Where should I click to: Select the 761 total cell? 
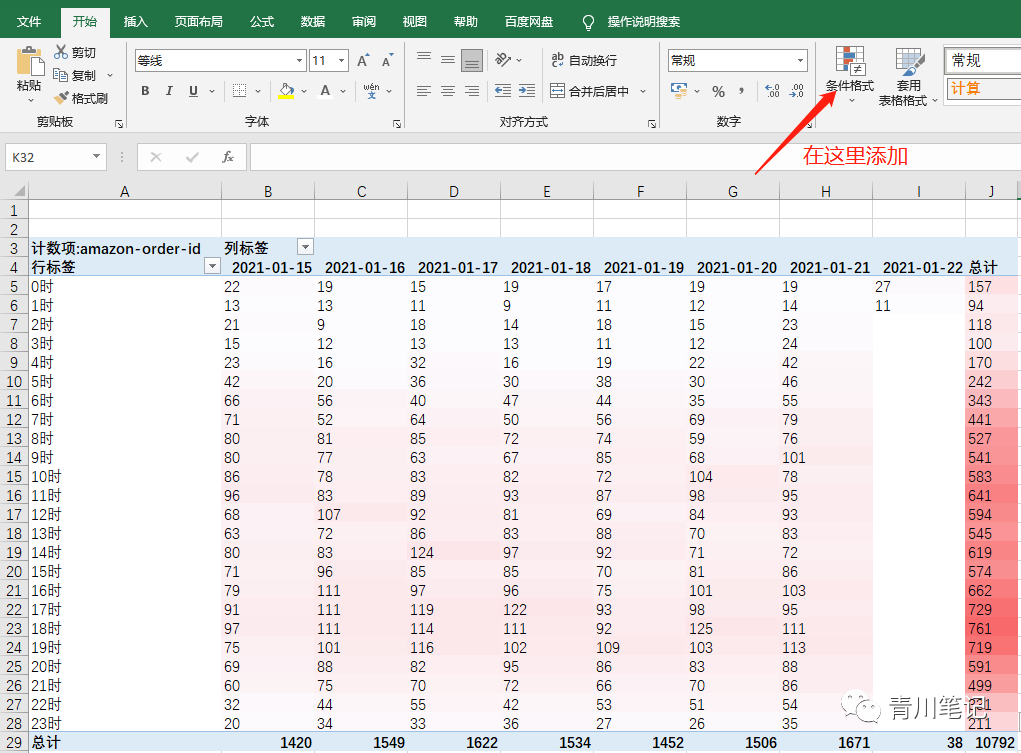992,629
